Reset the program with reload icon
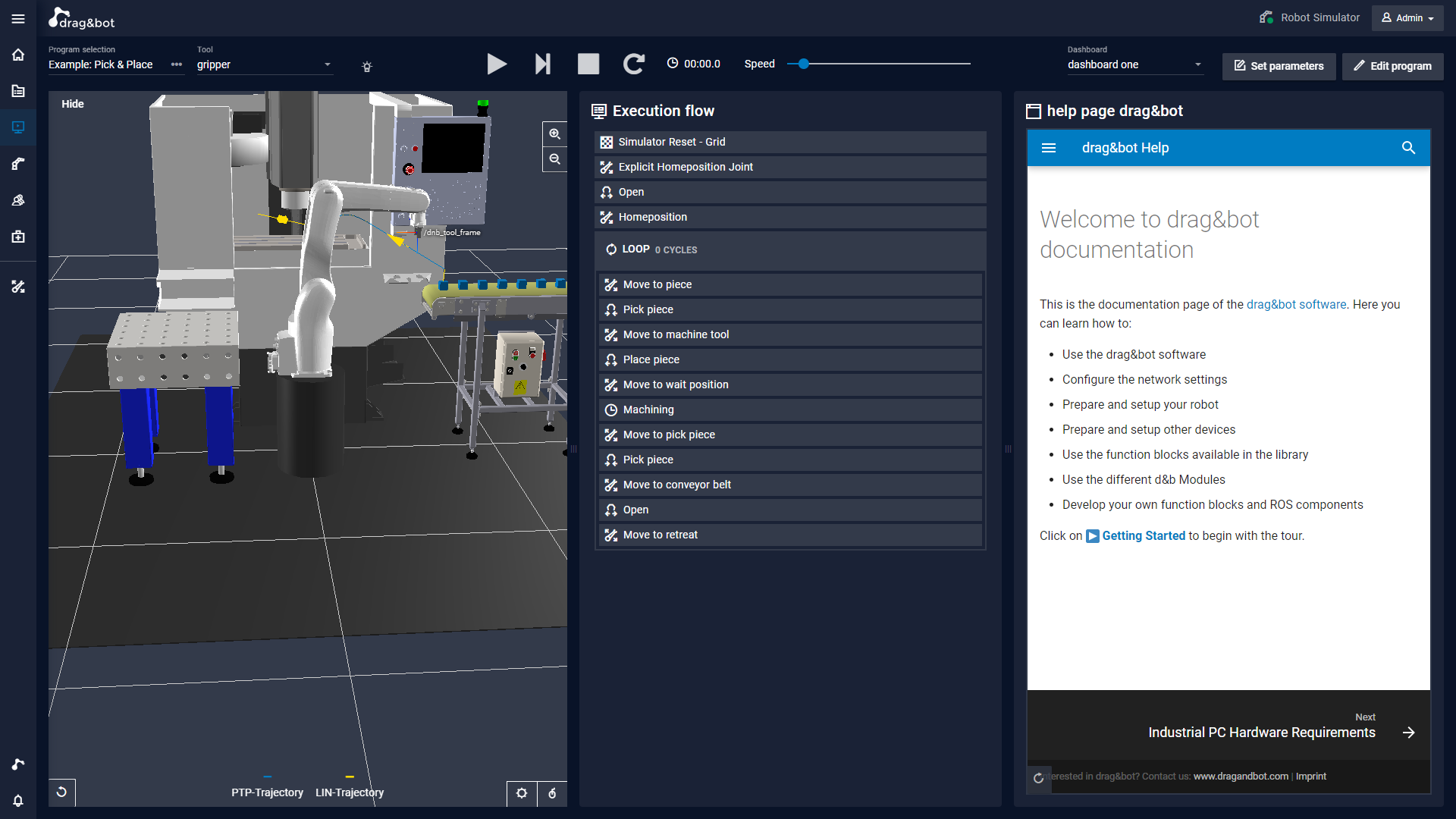This screenshot has width=1456, height=819. click(x=634, y=64)
